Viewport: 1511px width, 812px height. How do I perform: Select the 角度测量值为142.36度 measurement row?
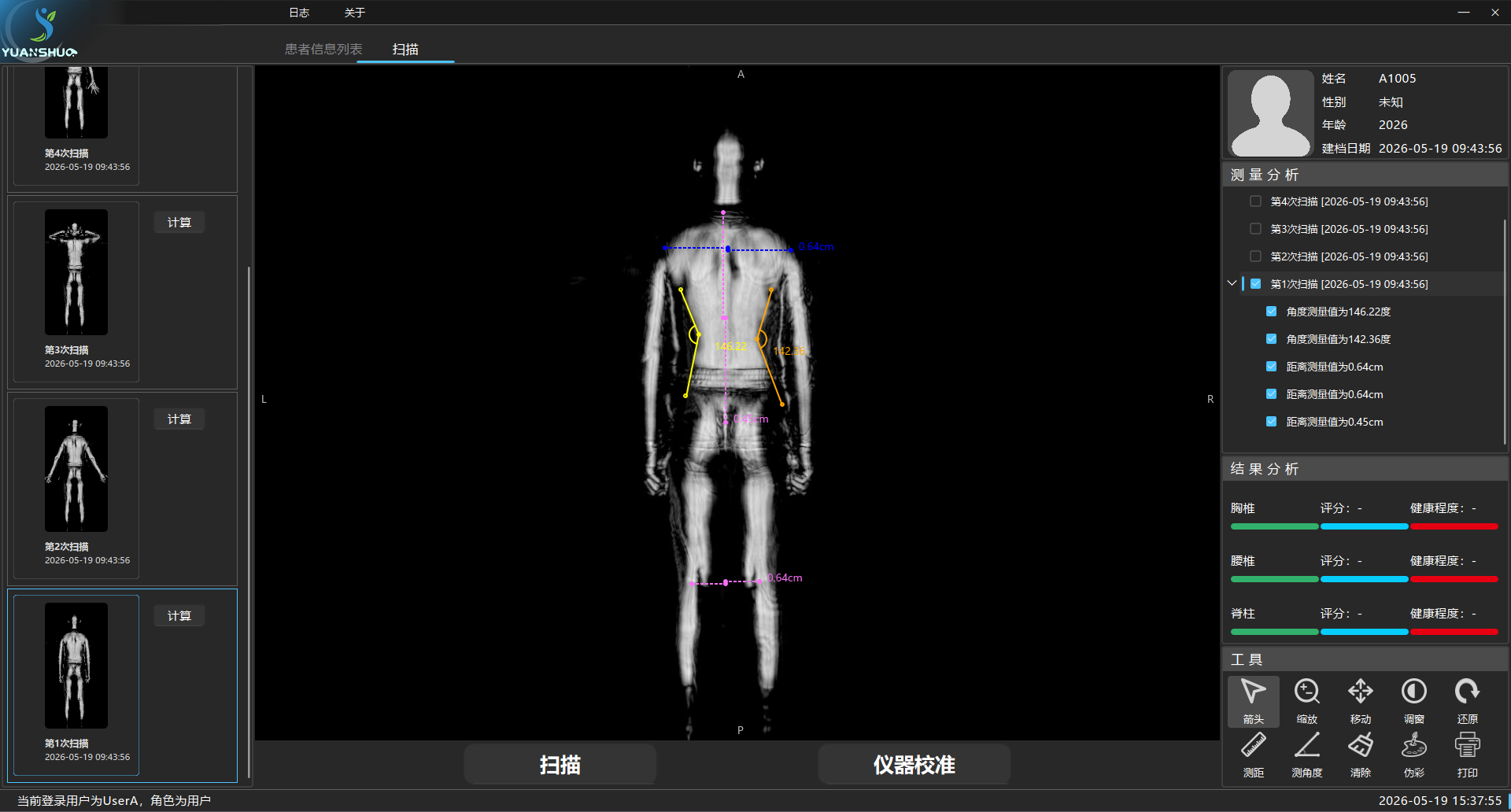(x=1338, y=339)
